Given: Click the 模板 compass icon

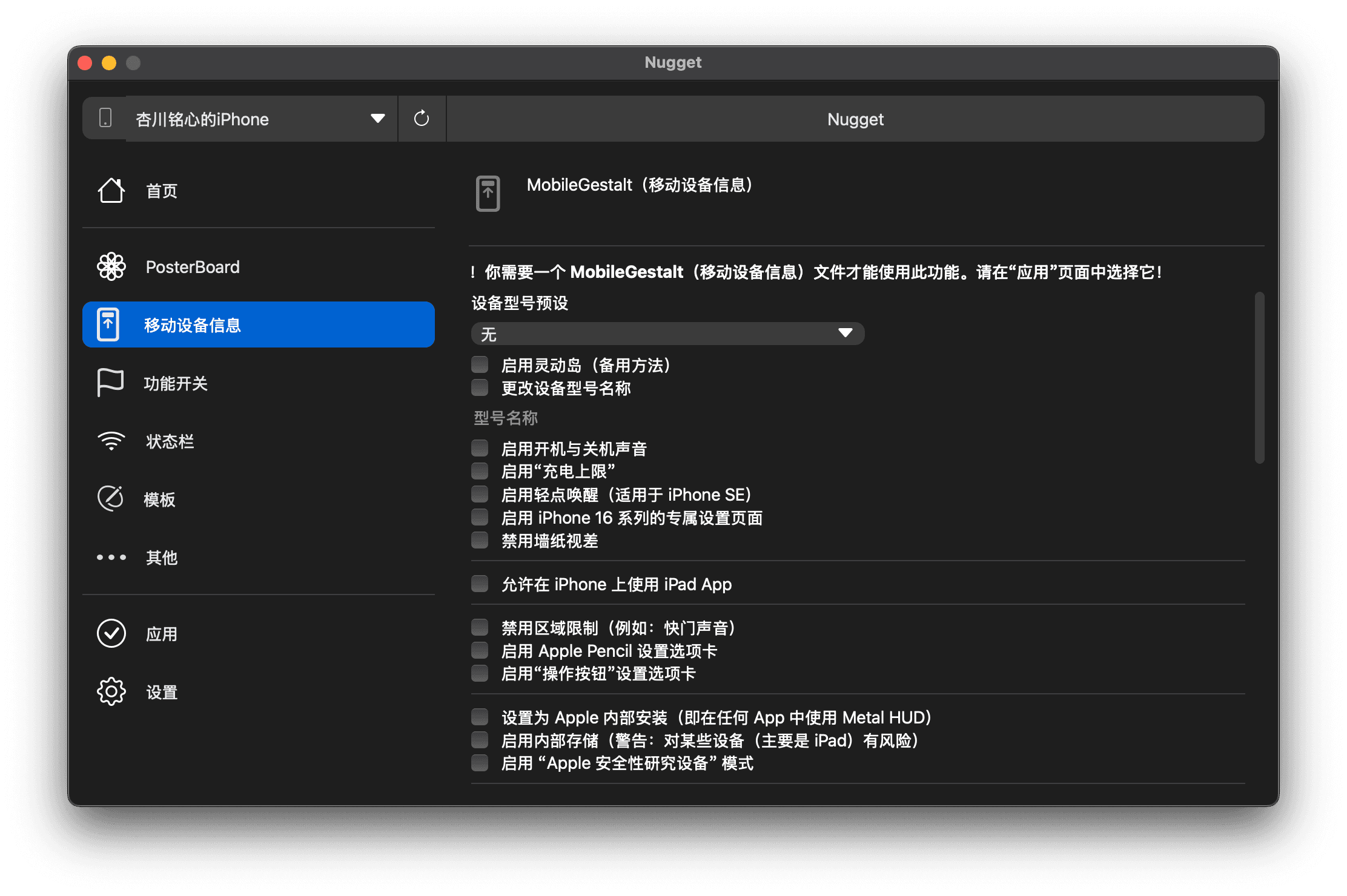Looking at the screenshot, I should click(111, 499).
